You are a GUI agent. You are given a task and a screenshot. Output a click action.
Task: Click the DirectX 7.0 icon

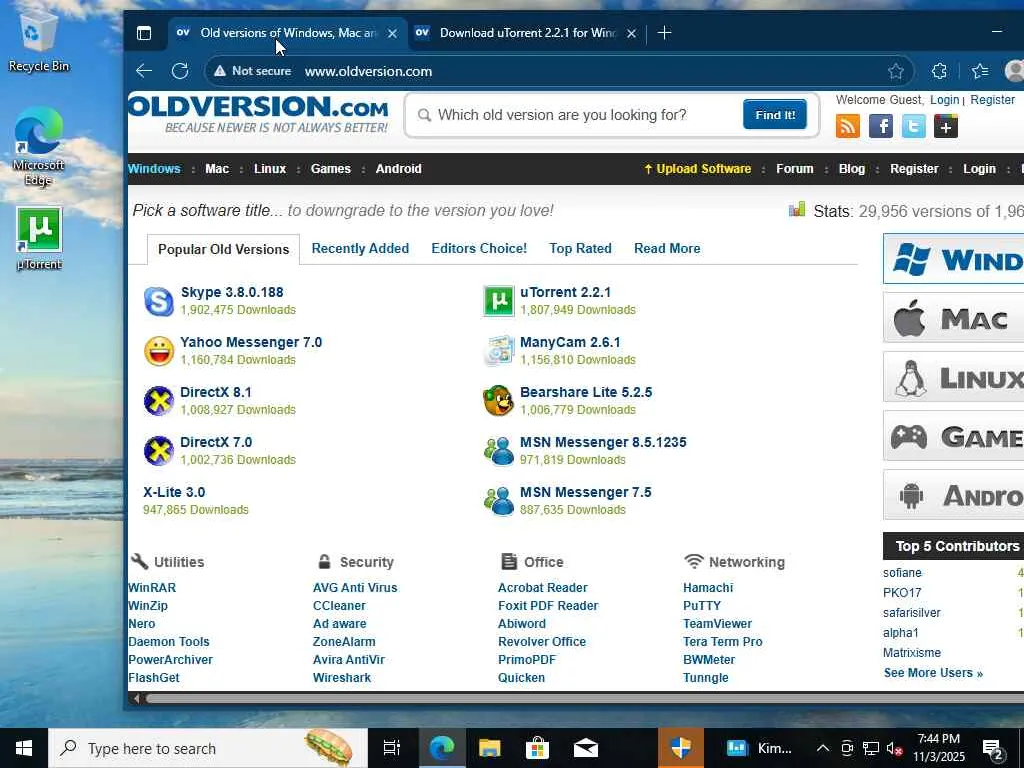coord(159,451)
